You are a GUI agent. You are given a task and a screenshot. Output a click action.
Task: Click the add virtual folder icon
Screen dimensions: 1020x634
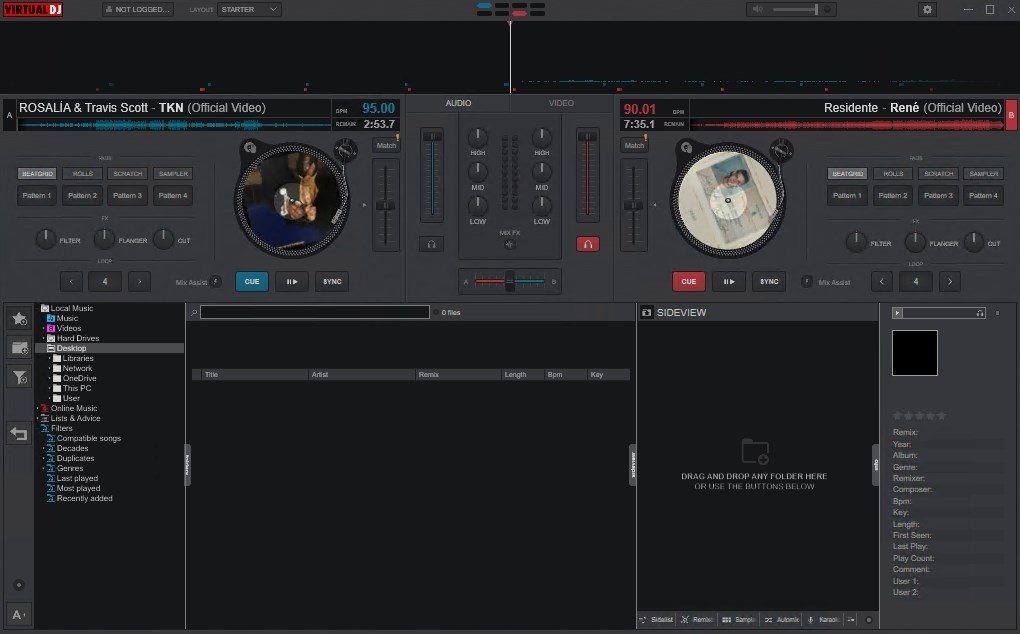pos(20,349)
